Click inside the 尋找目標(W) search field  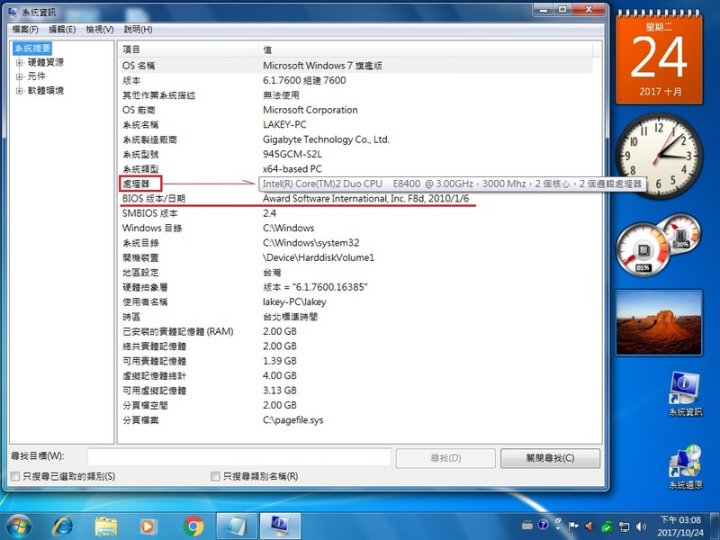point(239,457)
